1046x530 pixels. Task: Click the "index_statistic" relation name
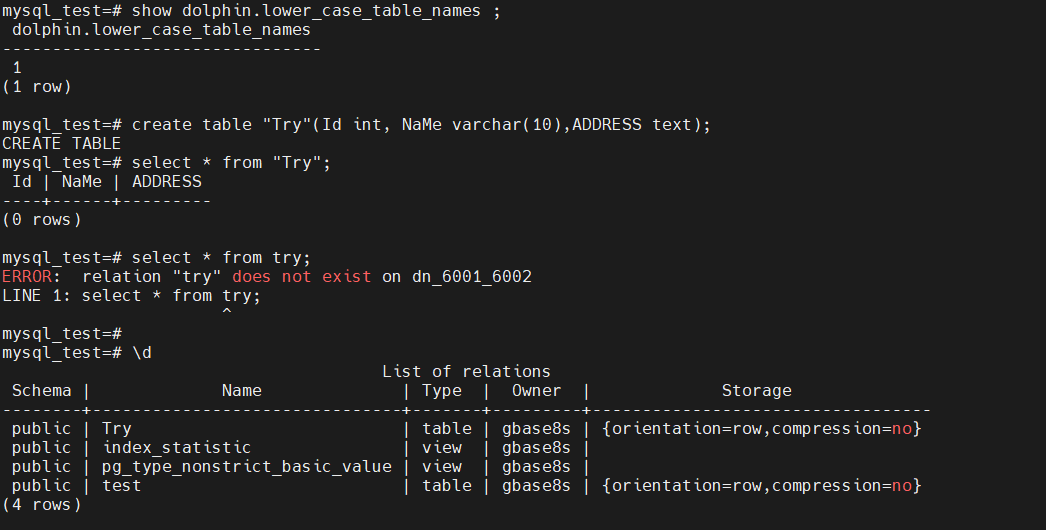(177, 448)
